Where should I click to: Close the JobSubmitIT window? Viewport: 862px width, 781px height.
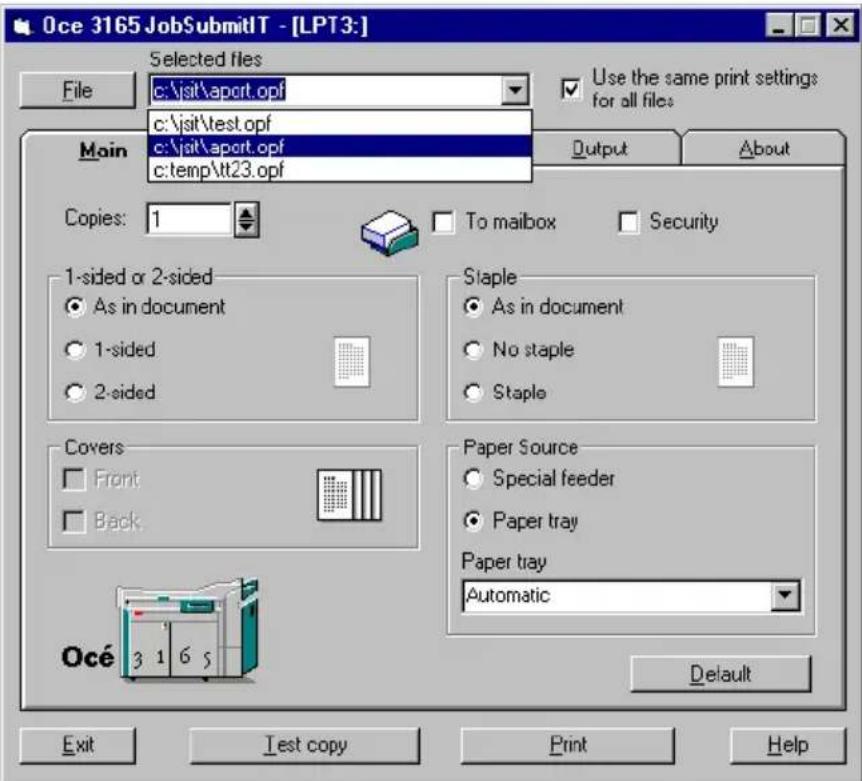tap(841, 26)
